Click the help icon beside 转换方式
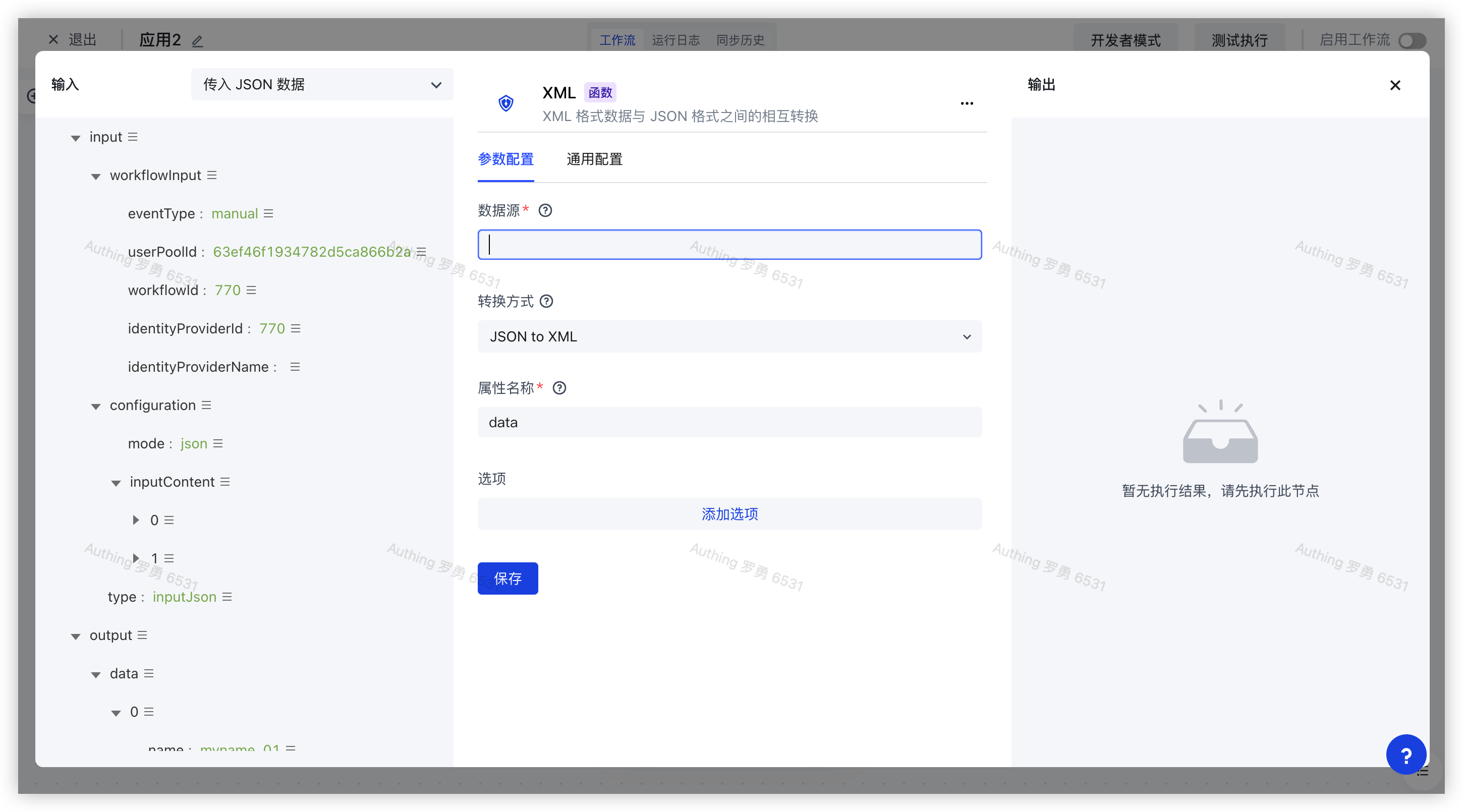The image size is (1463, 812). click(546, 302)
